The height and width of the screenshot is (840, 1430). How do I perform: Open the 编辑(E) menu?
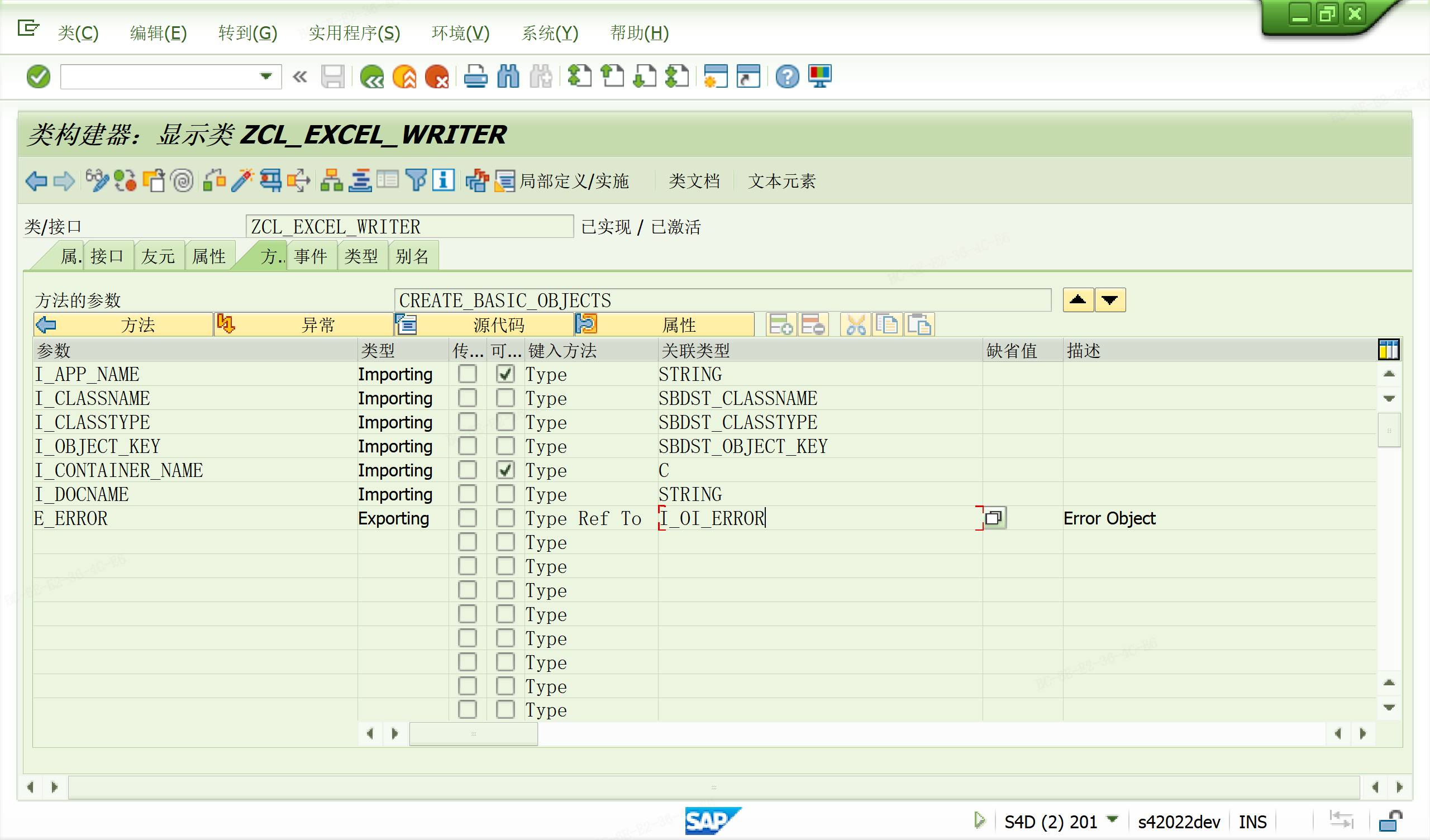tap(158, 33)
